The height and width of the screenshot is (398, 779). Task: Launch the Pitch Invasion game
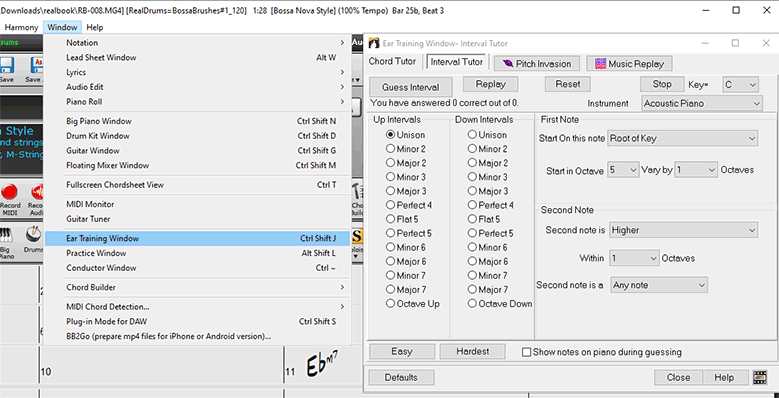pos(537,64)
